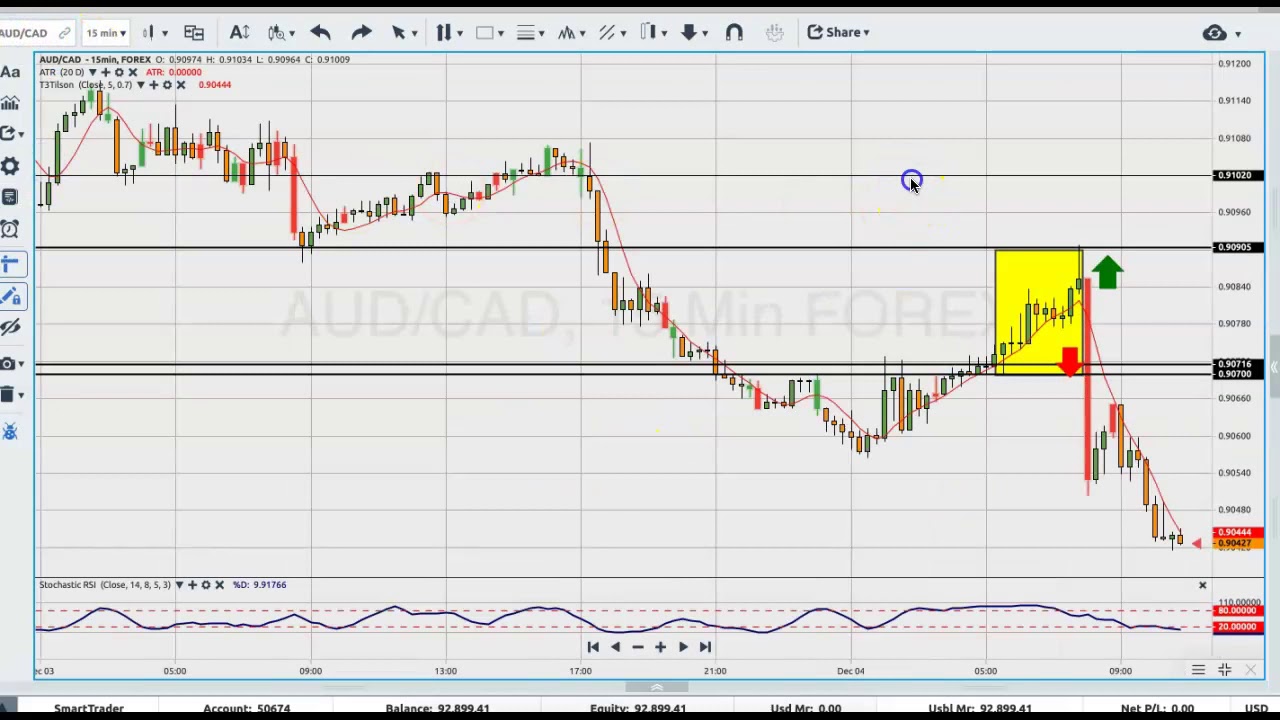This screenshot has width=1280, height=720.
Task: Jump to chart start
Action: tap(593, 647)
